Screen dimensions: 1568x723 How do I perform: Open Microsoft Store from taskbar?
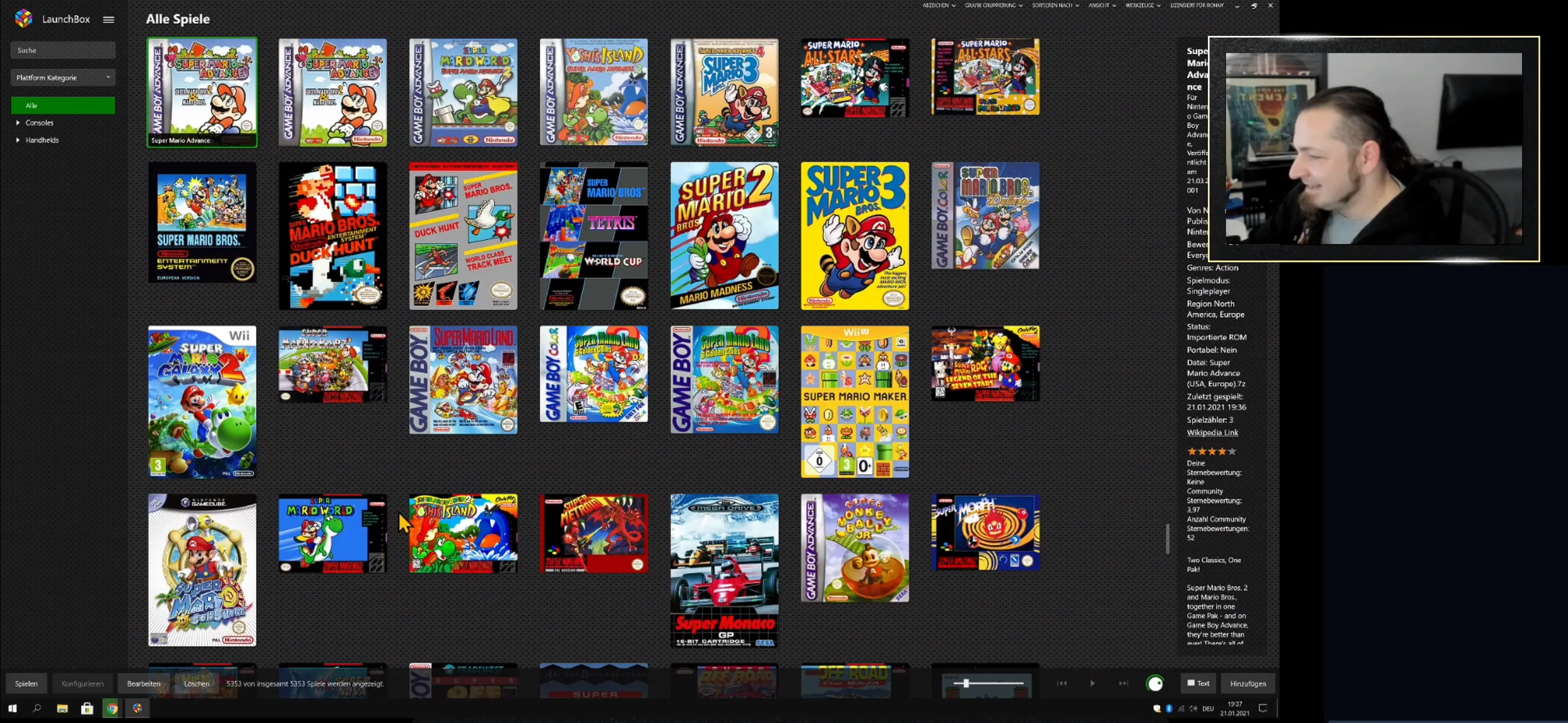(87, 709)
